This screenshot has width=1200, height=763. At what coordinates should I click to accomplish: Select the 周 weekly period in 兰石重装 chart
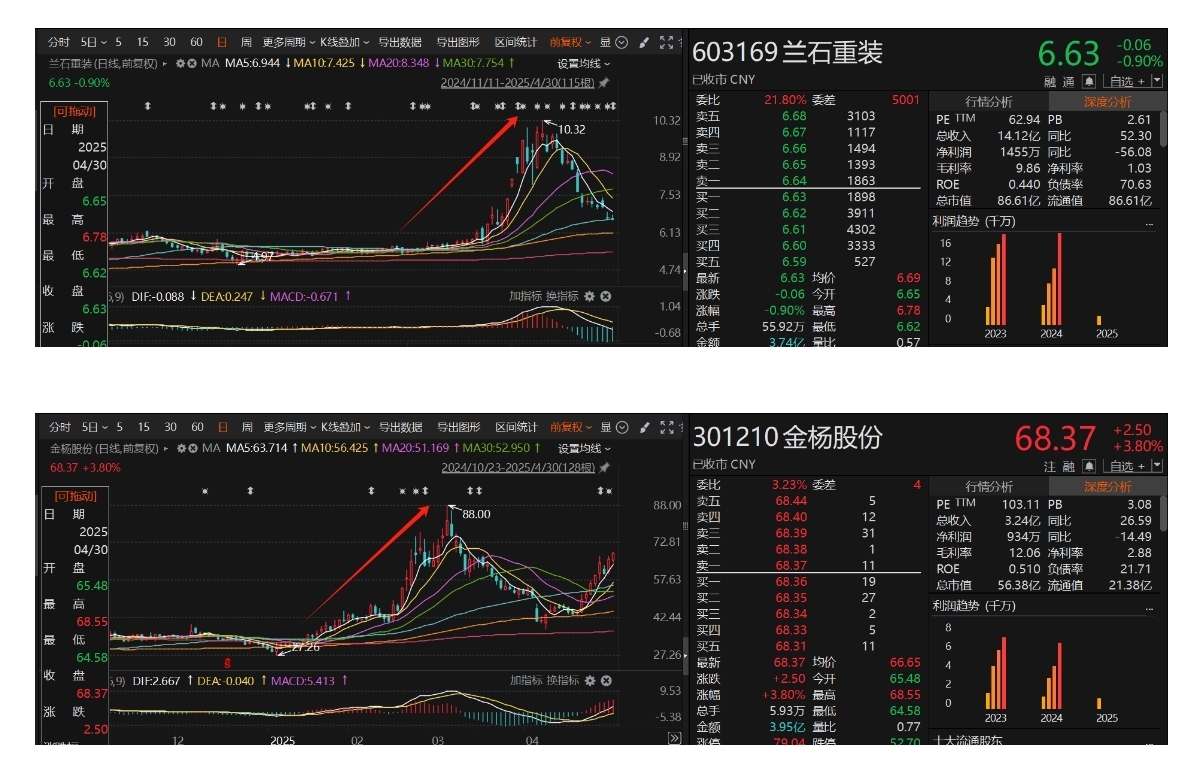246,42
